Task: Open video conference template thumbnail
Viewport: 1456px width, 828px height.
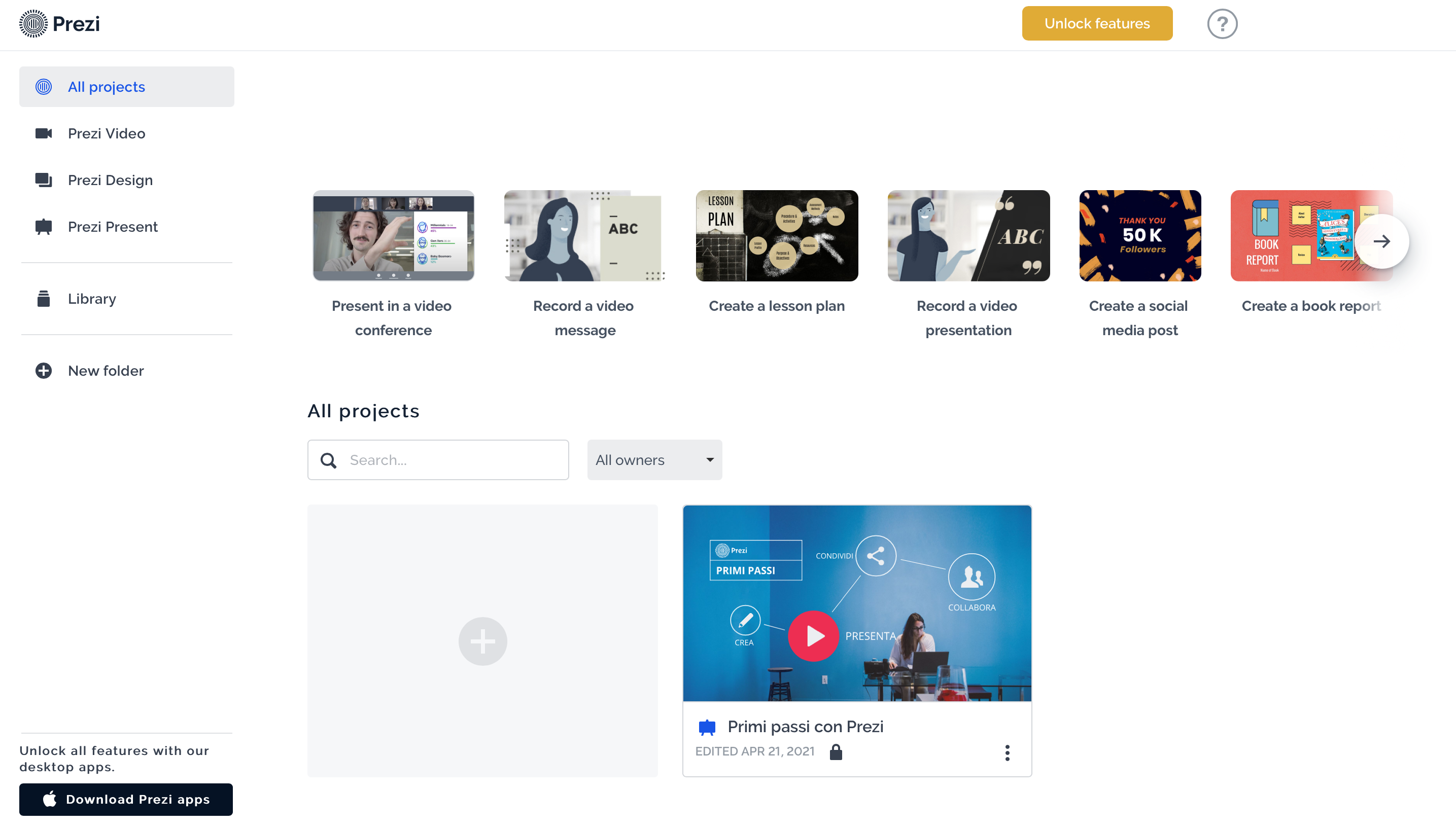Action: (x=393, y=235)
